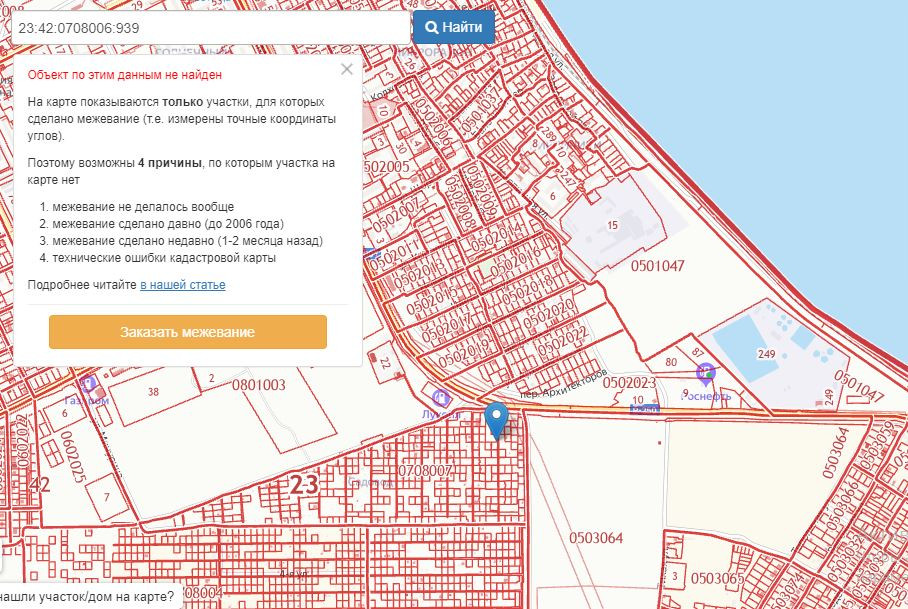This screenshot has width=908, height=609.
Task: Click the 0502023 block label
Action: 629,383
